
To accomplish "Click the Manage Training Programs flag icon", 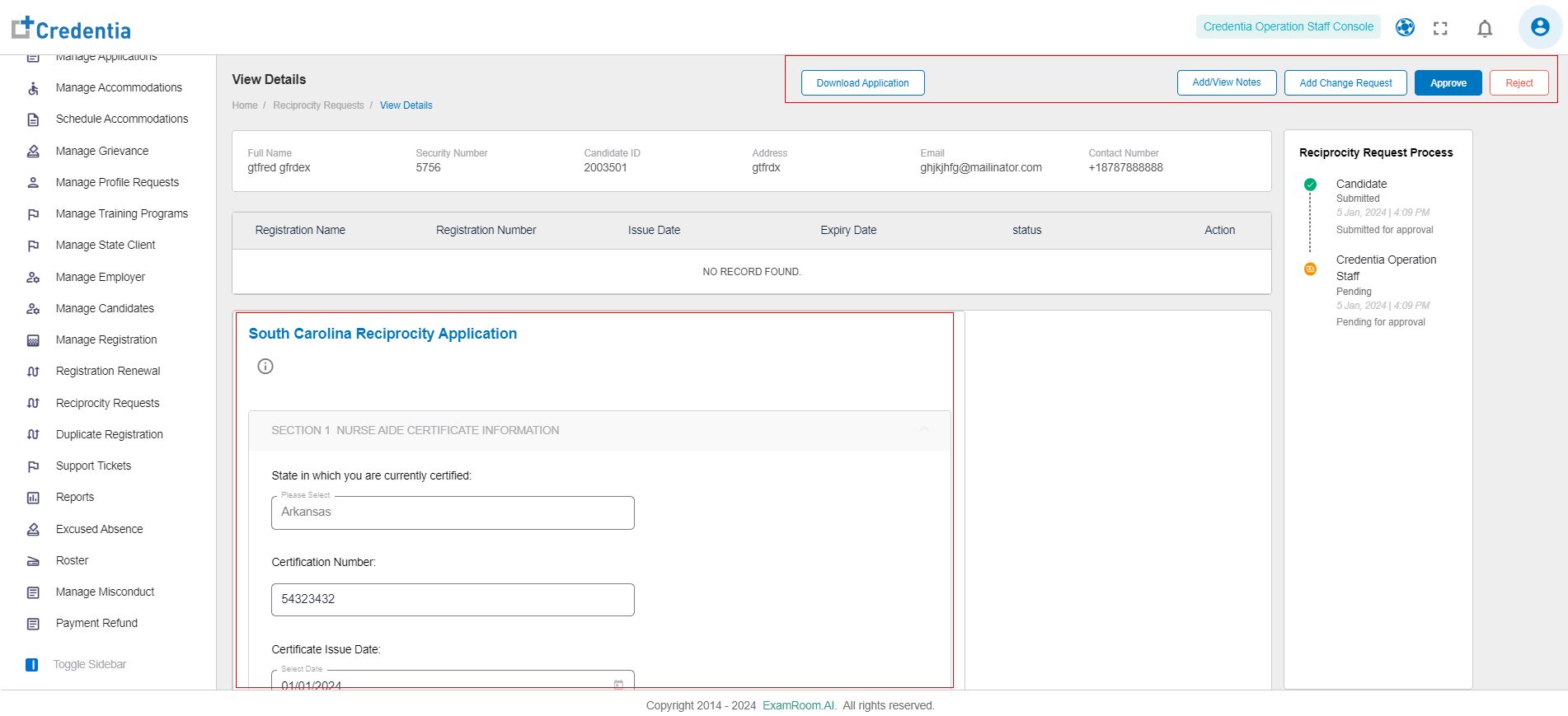I will click(x=33, y=214).
